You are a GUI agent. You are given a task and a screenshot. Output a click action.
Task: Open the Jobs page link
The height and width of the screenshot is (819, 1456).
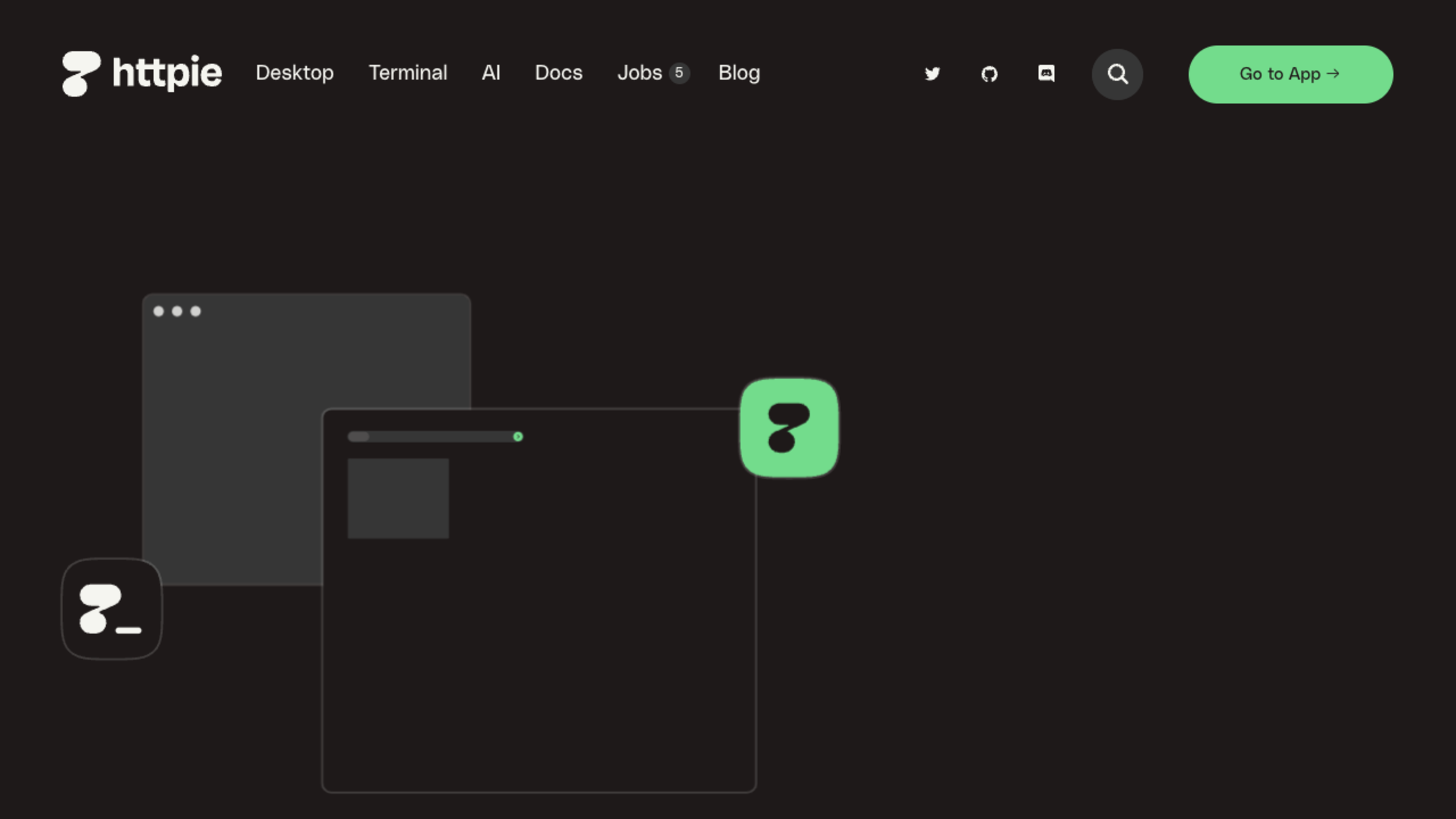[639, 73]
